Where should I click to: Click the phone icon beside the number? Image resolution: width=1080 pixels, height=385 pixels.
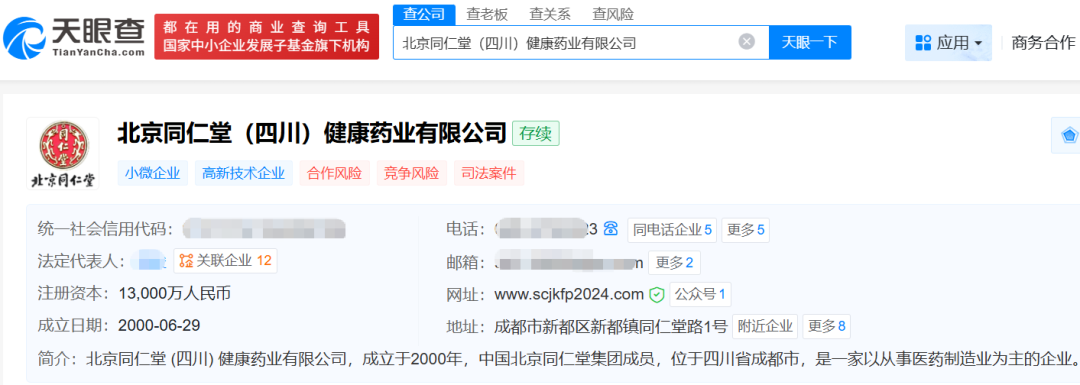[x=610, y=229]
